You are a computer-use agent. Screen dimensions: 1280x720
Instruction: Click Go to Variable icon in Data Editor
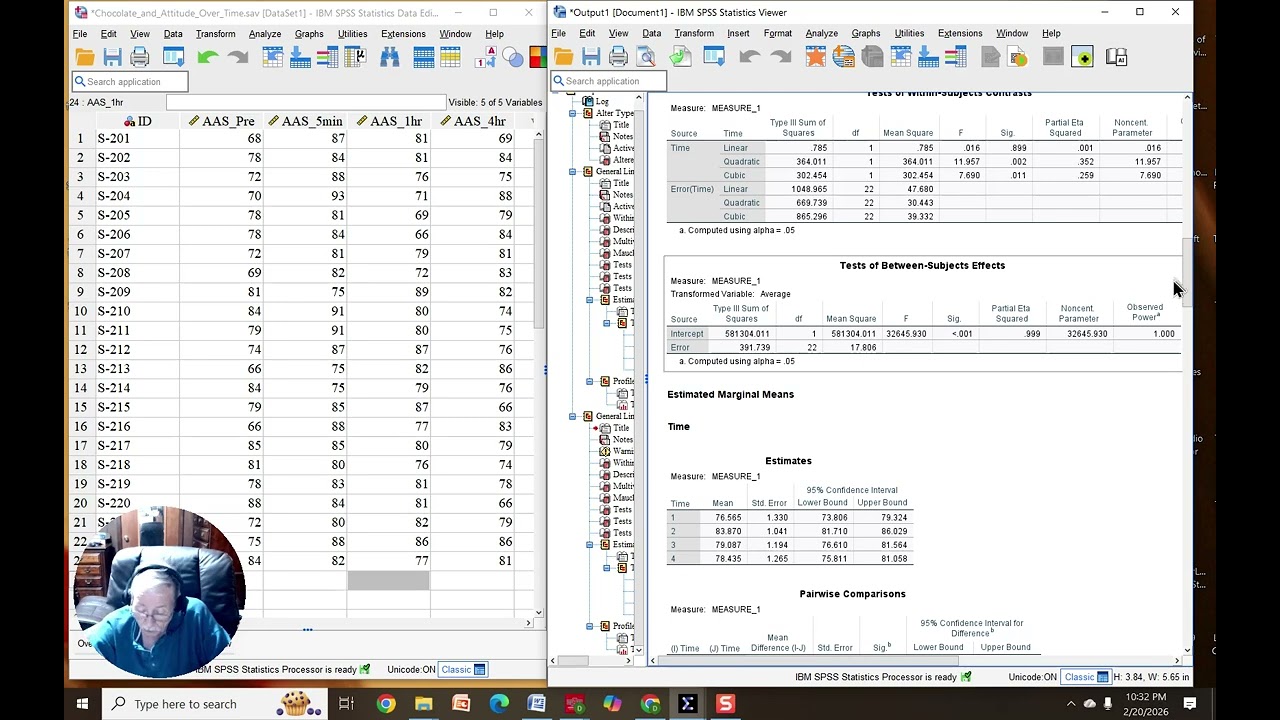pyautogui.click(x=300, y=57)
